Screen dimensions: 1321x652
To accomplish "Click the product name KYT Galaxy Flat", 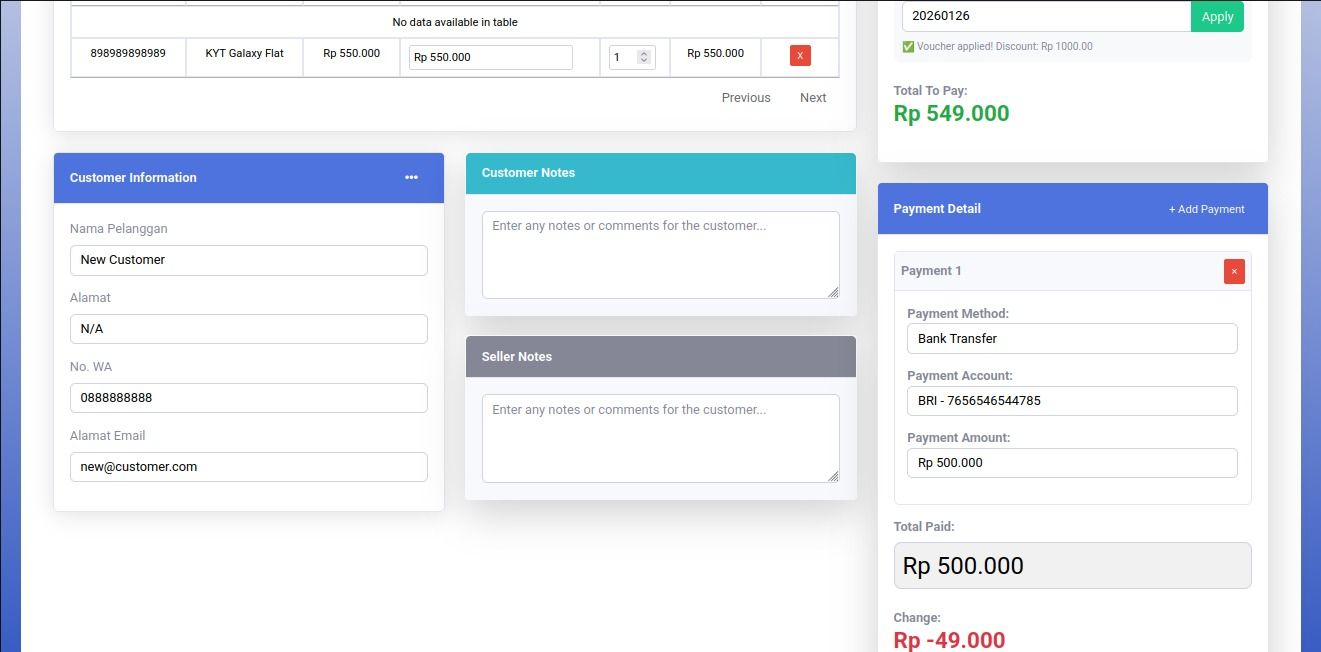I will [245, 53].
